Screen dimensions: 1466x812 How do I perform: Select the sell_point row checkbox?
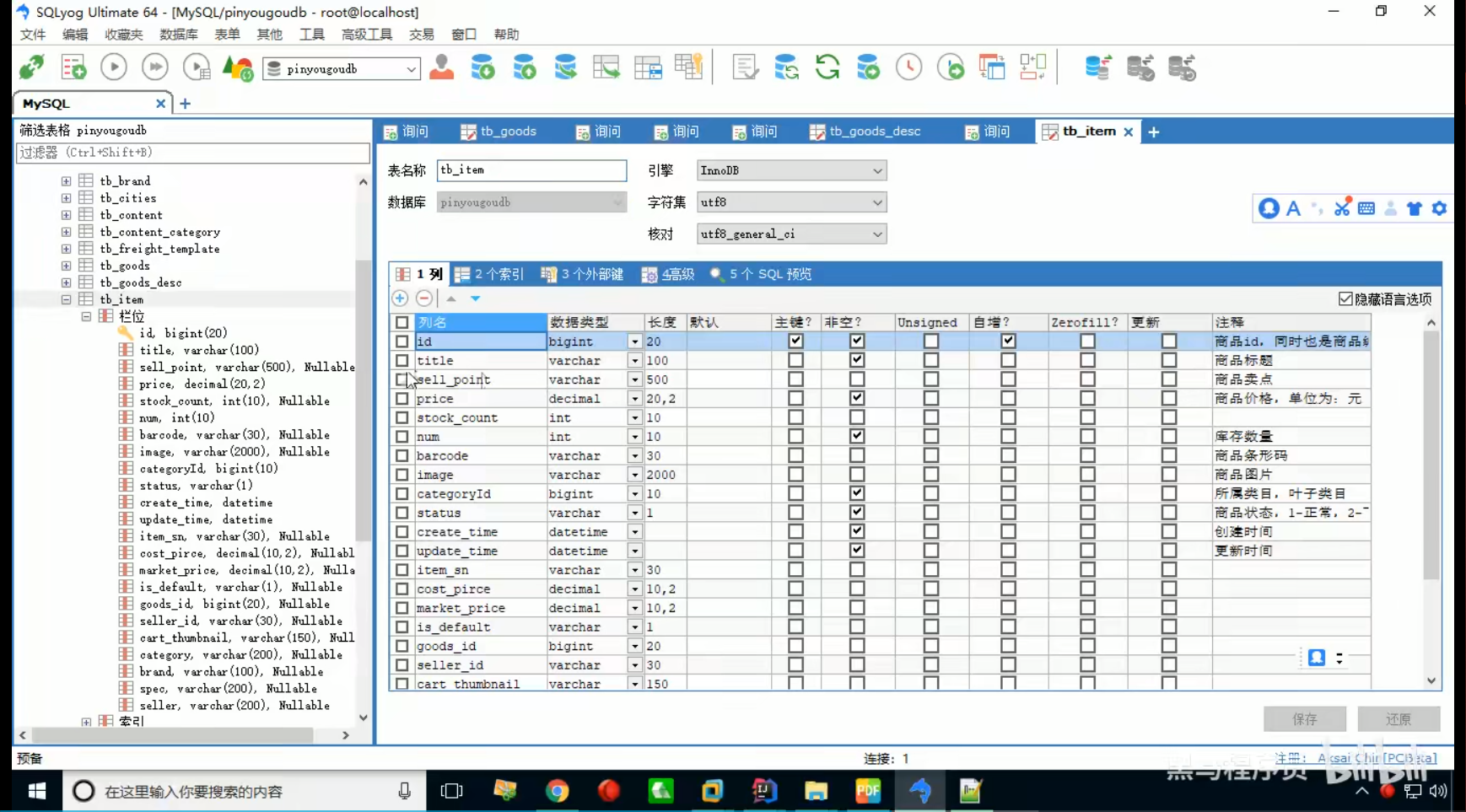402,379
